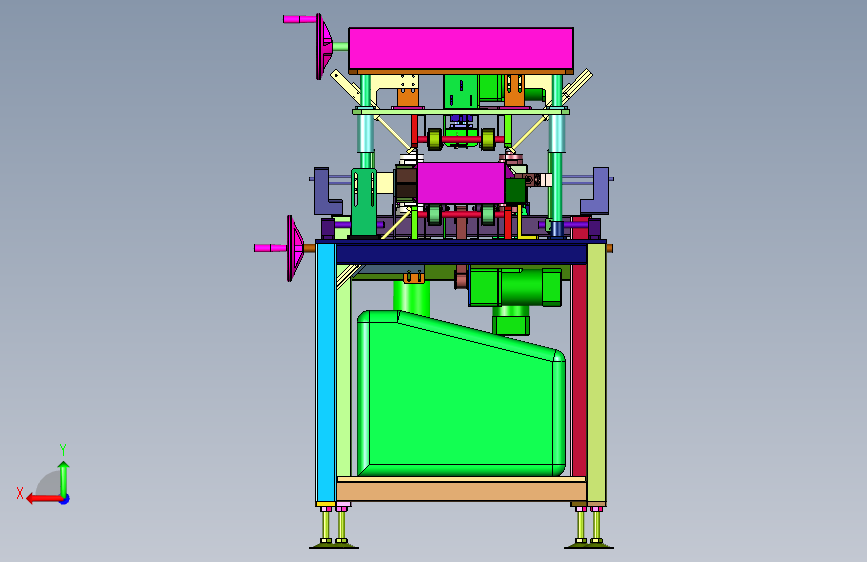Viewport: 867px width, 562px height.
Task: Click the red X axis arrow on the triad
Action: (43, 499)
